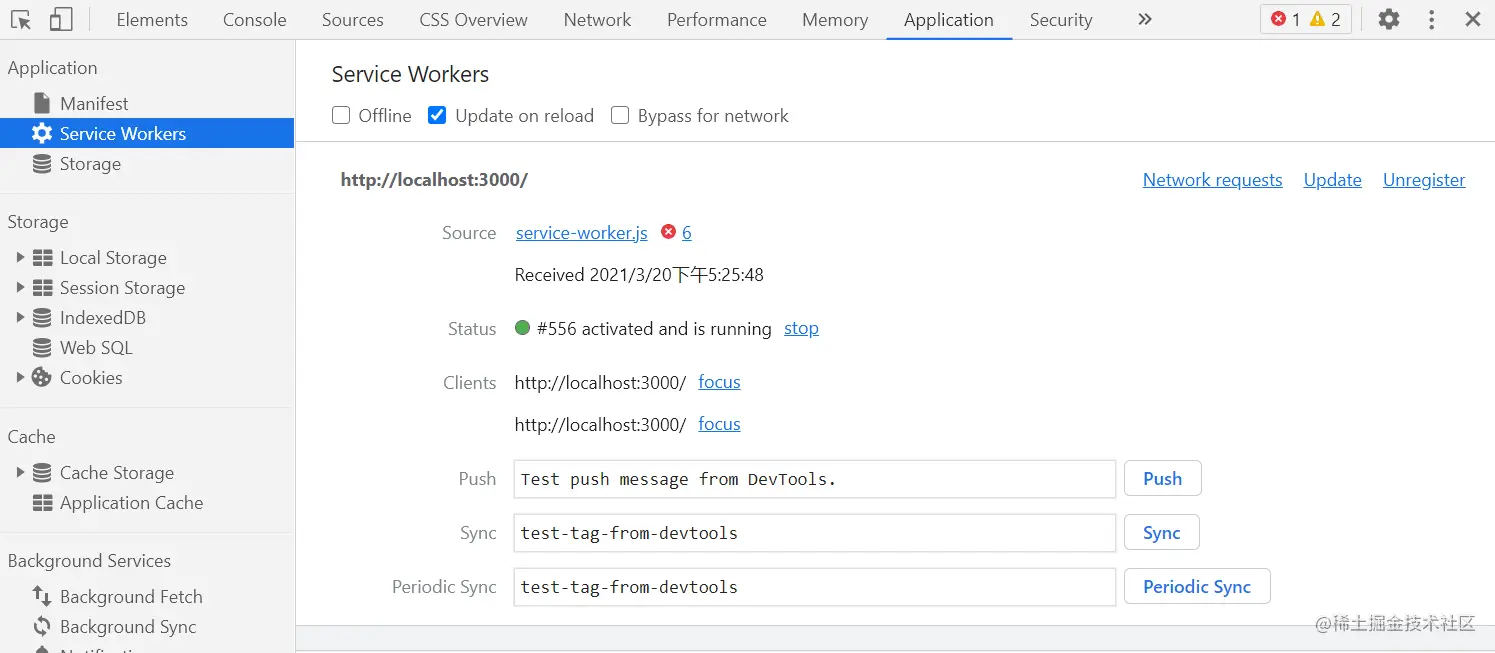This screenshot has width=1495, height=653.
Task: Expand the IndexedDB tree item
Action: pos(19,317)
